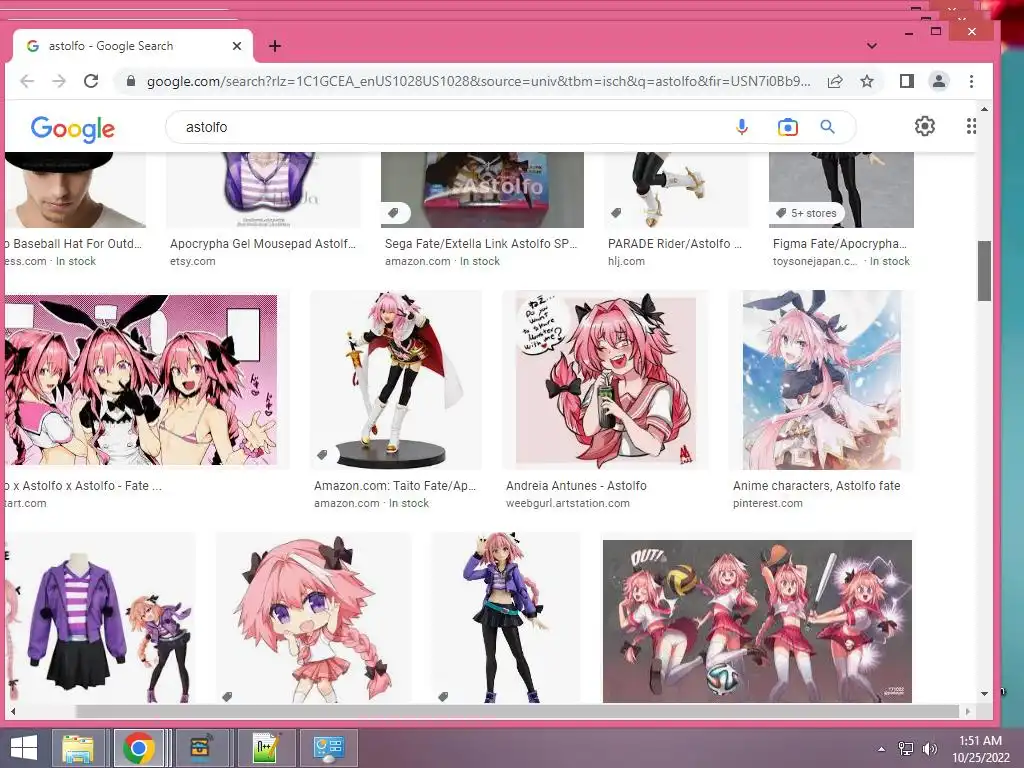Expand tab search dropdown chevron

(872, 46)
